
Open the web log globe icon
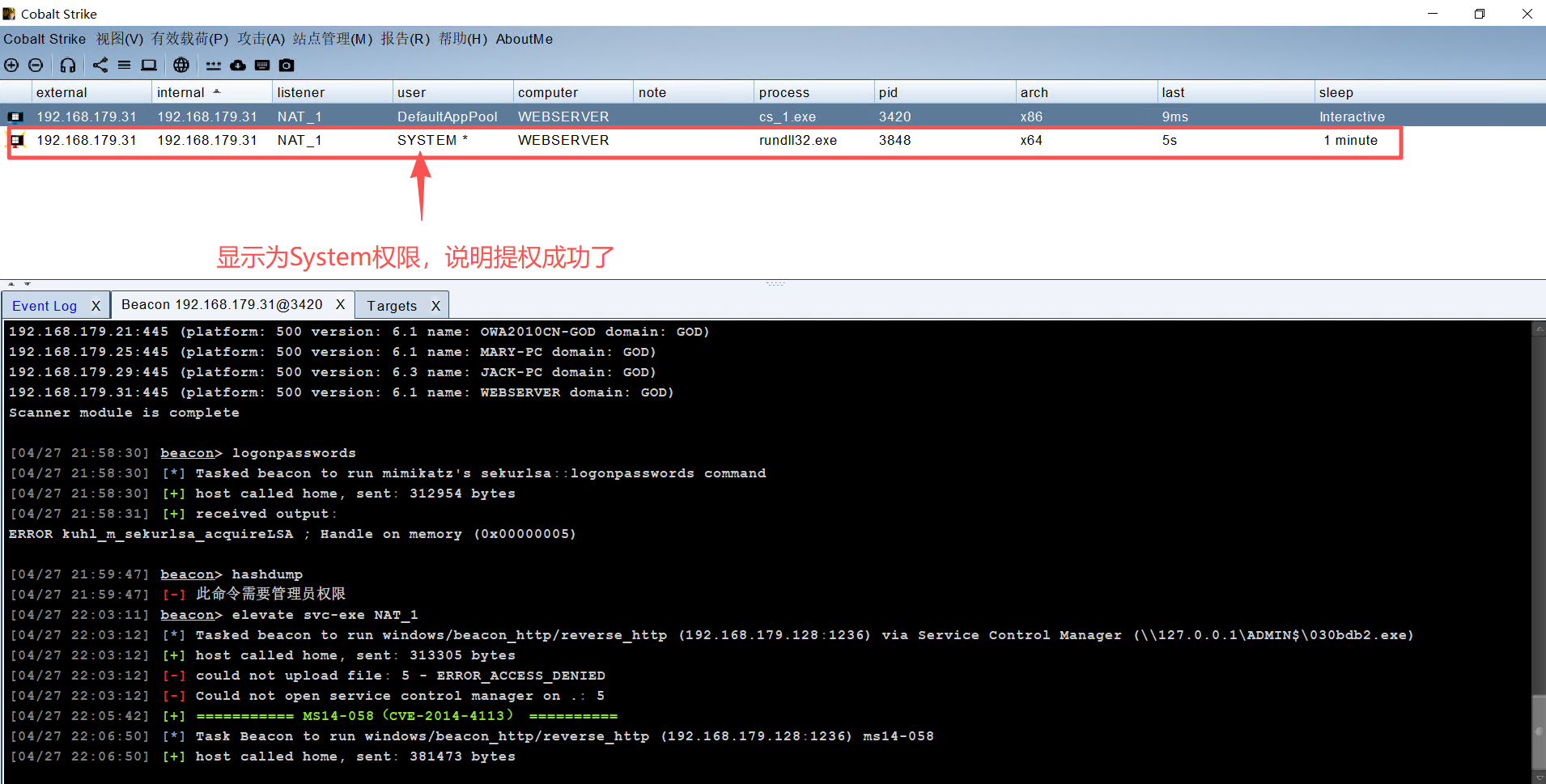pos(181,66)
